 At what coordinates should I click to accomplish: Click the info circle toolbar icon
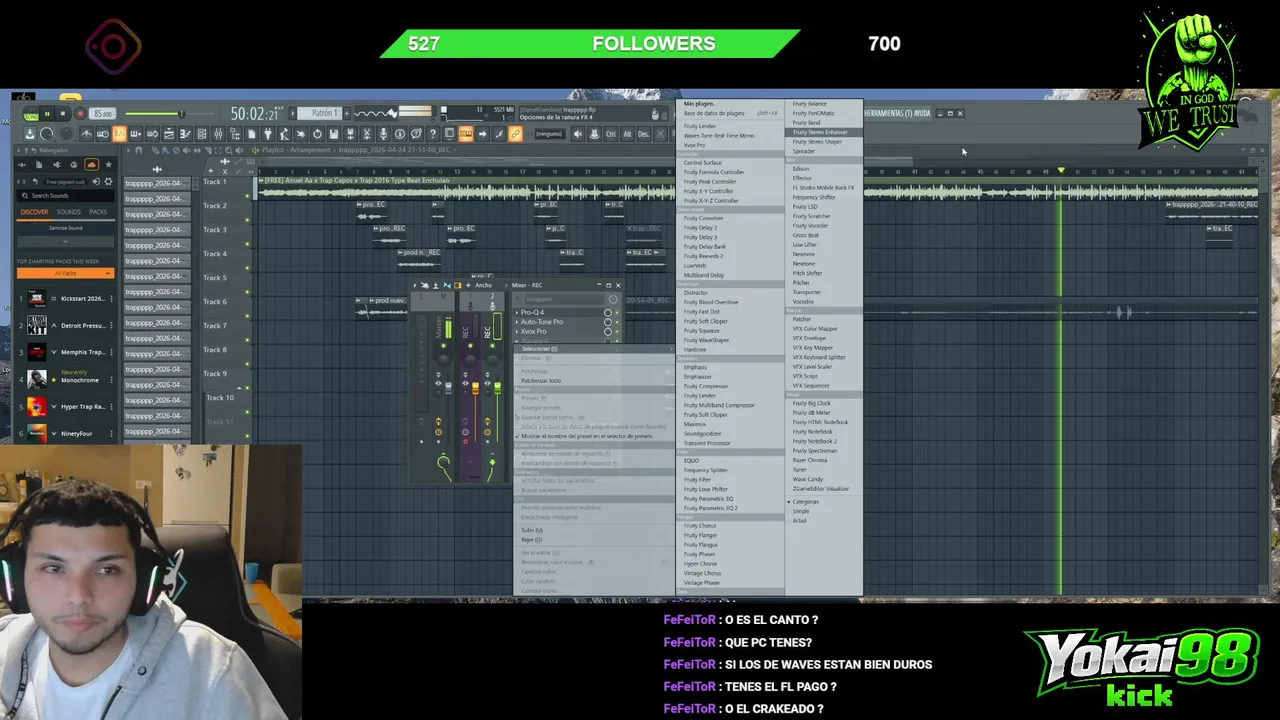[399, 134]
